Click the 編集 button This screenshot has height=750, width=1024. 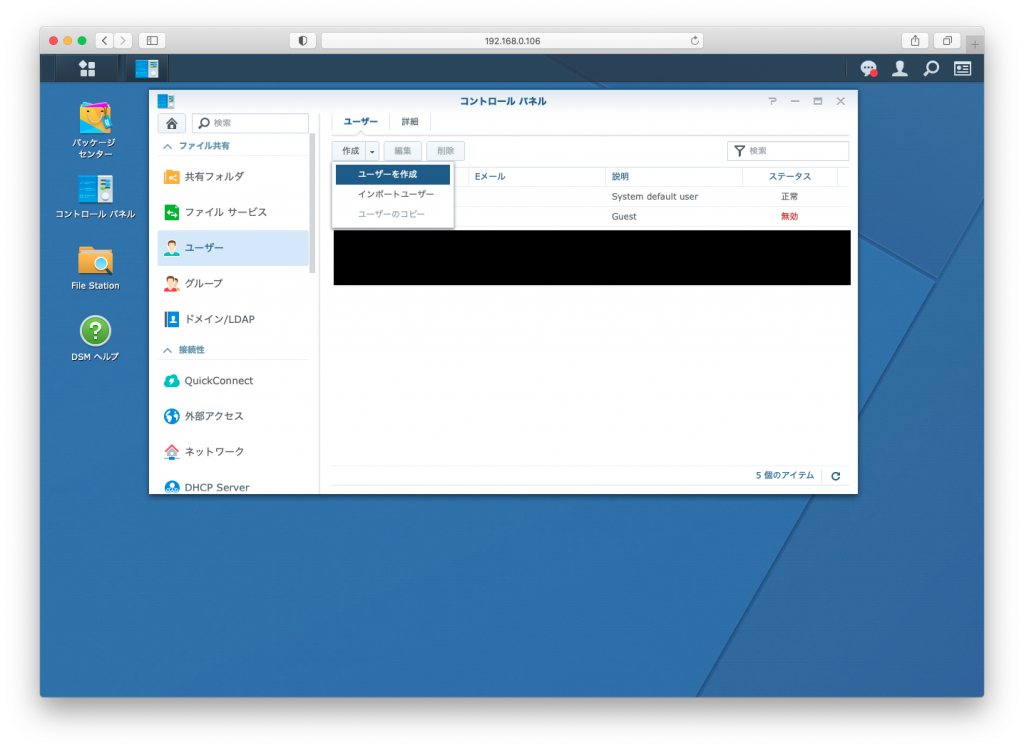click(x=402, y=149)
